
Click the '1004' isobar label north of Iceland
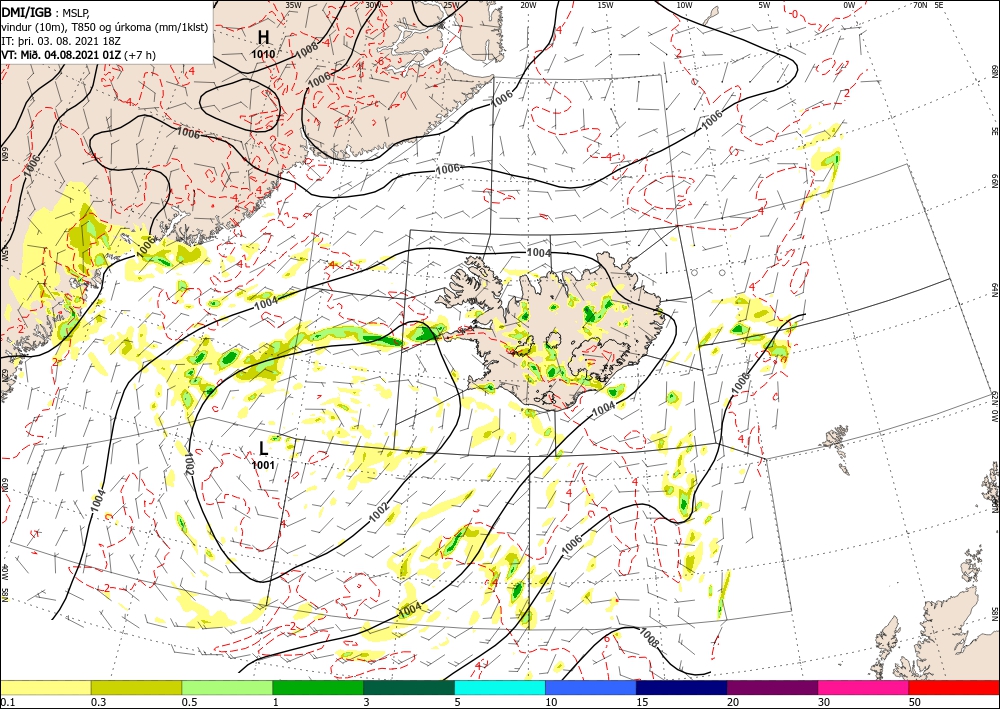pos(539,253)
